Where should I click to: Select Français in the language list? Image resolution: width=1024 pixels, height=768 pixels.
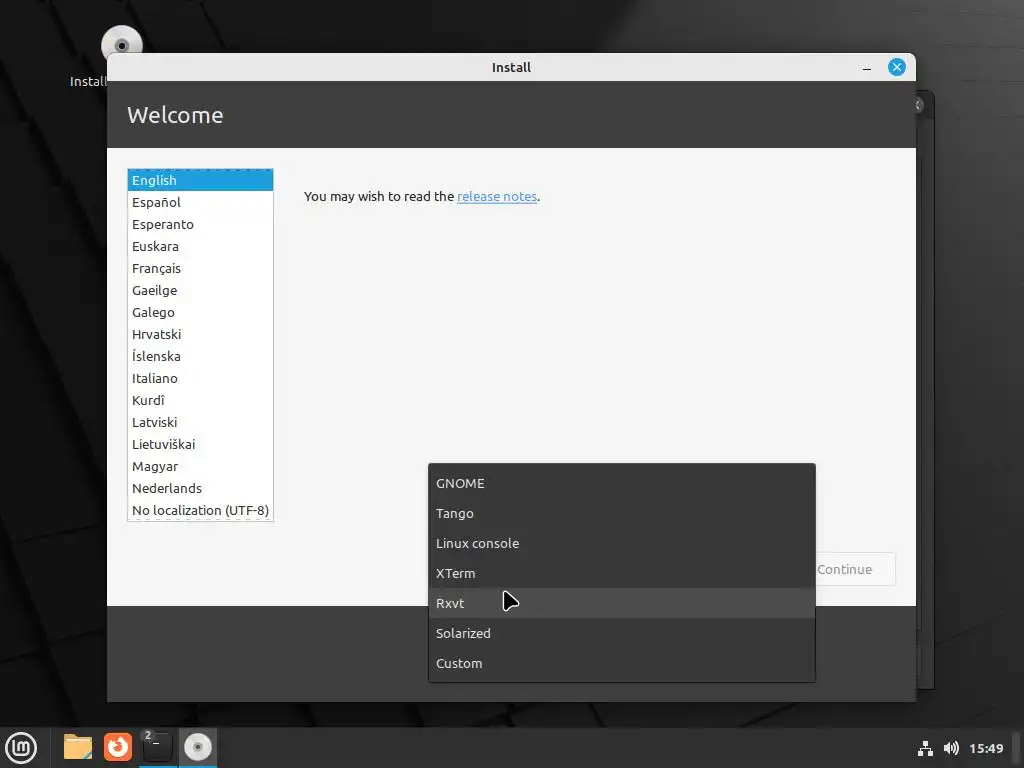(200, 268)
